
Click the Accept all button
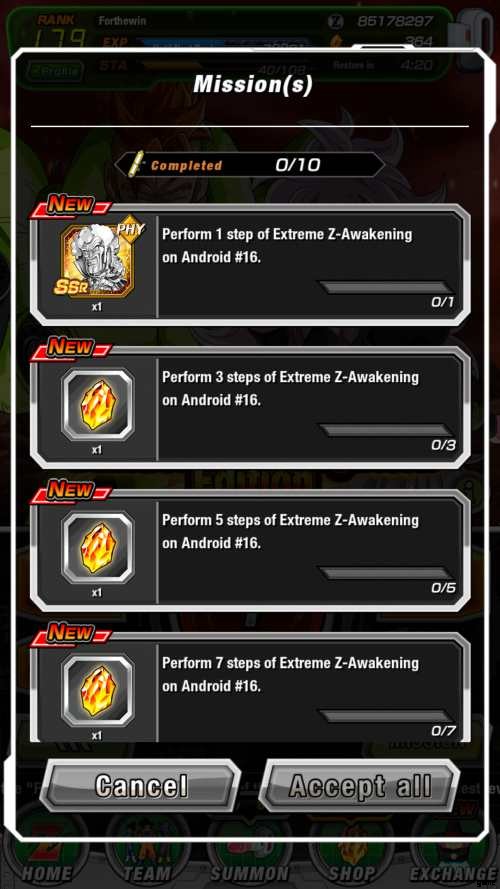[359, 786]
